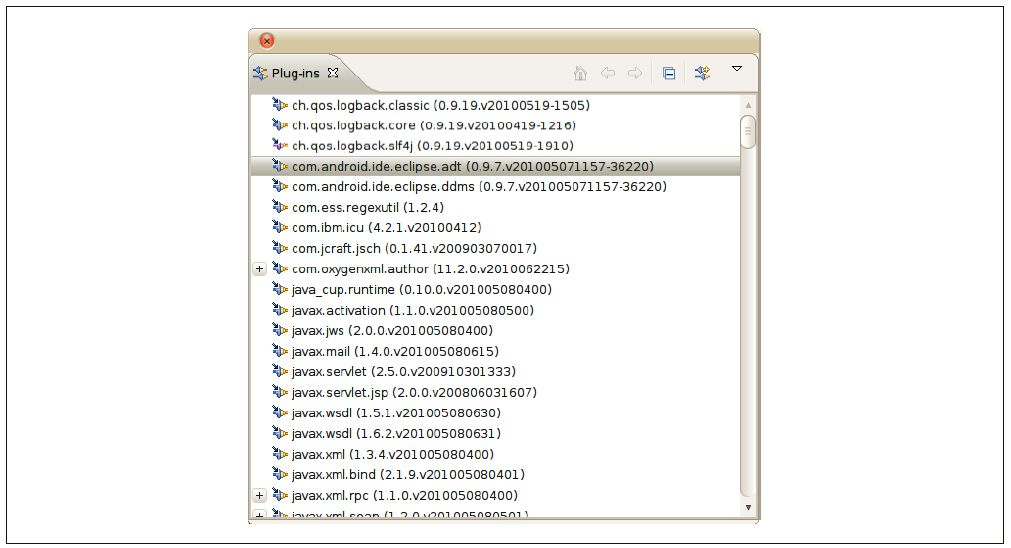
Task: Click plug-in icon beside com.android.ide.eclipse.ddms
Action: coord(280,186)
